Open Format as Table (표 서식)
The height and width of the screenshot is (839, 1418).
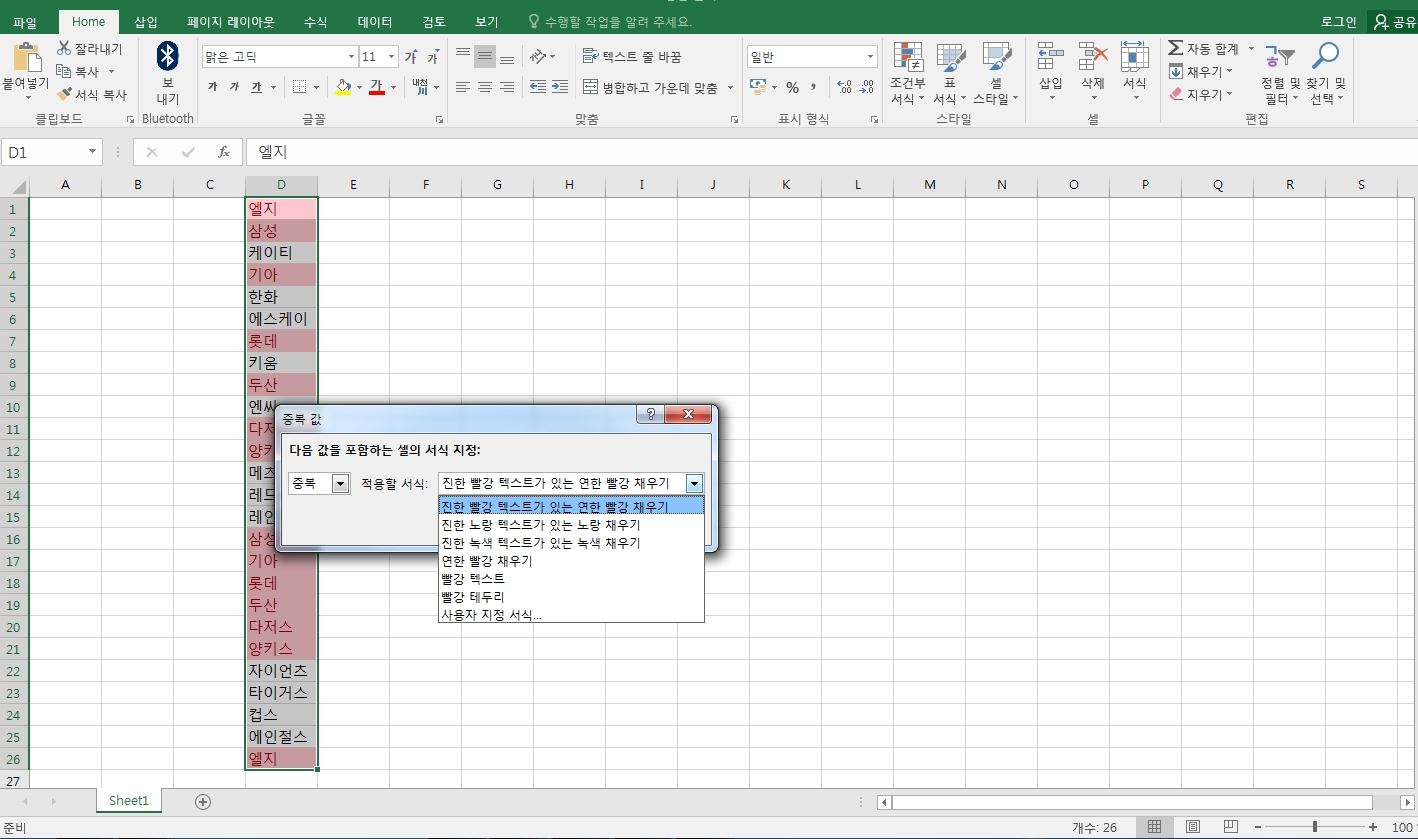950,74
